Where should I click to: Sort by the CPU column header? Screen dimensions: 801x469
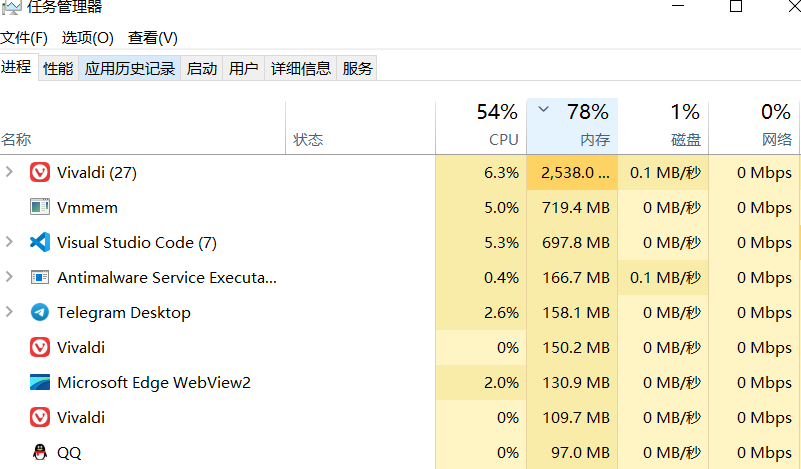click(x=481, y=126)
